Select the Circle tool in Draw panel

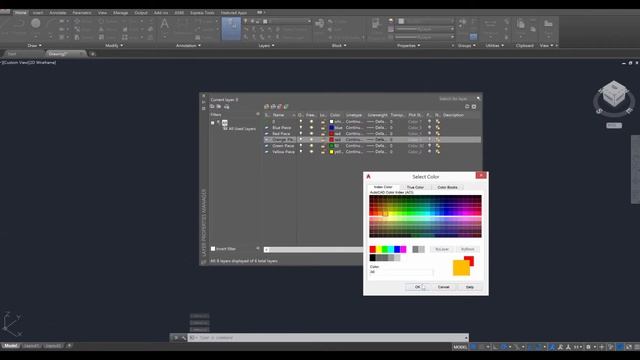[x=36, y=23]
